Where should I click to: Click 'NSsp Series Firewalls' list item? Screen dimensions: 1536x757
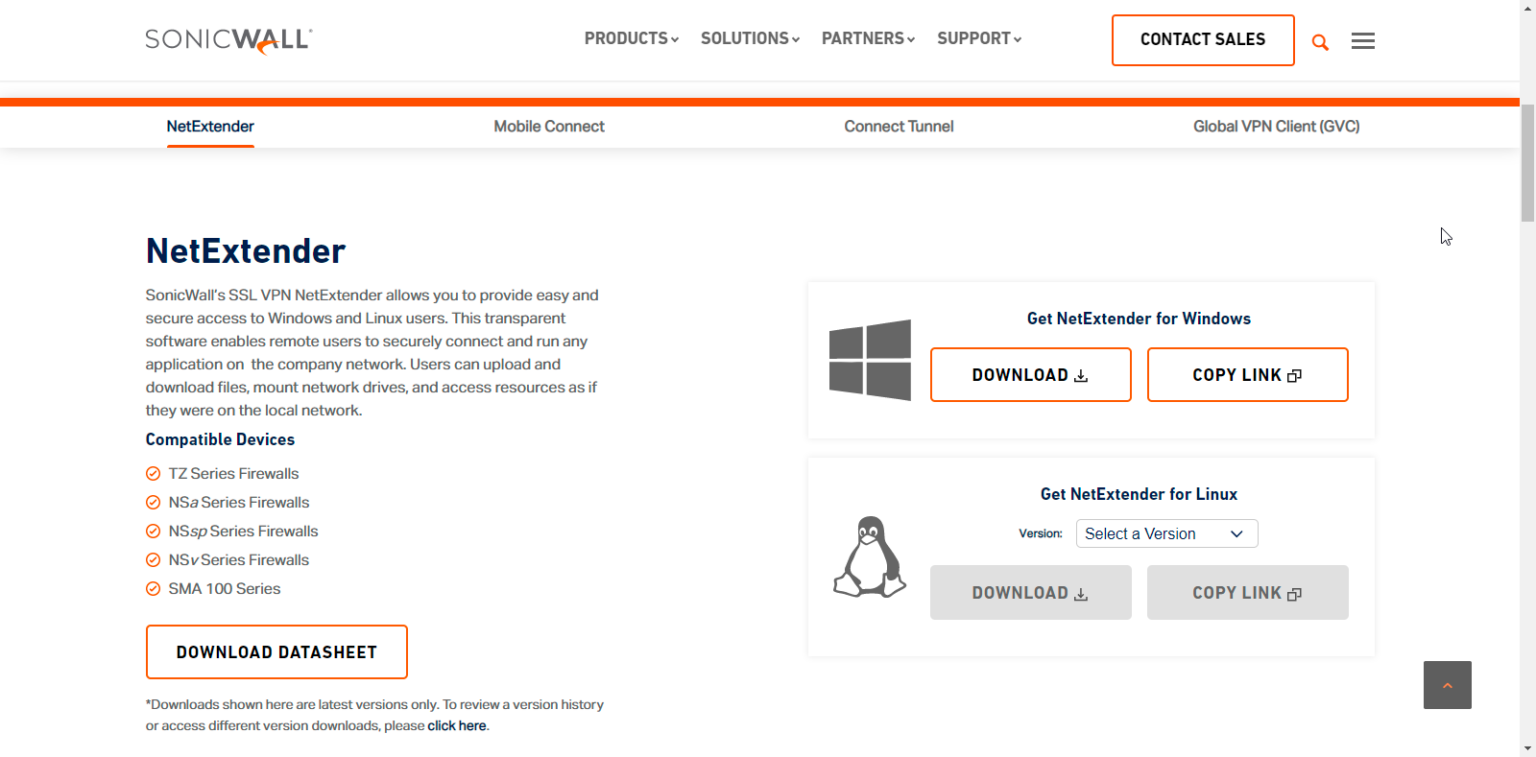tap(243, 531)
